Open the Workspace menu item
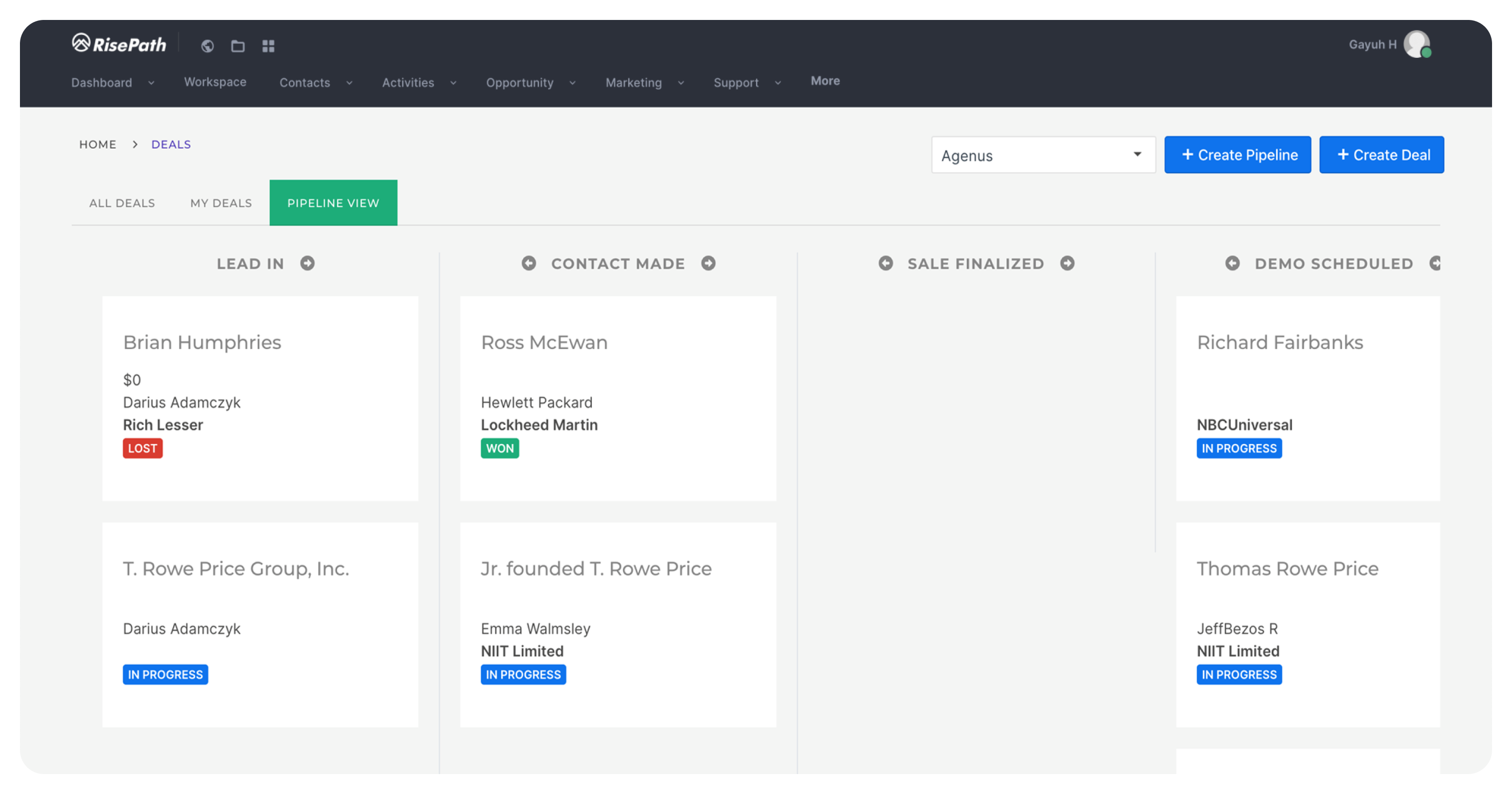The width and height of the screenshot is (1512, 794). 215,82
